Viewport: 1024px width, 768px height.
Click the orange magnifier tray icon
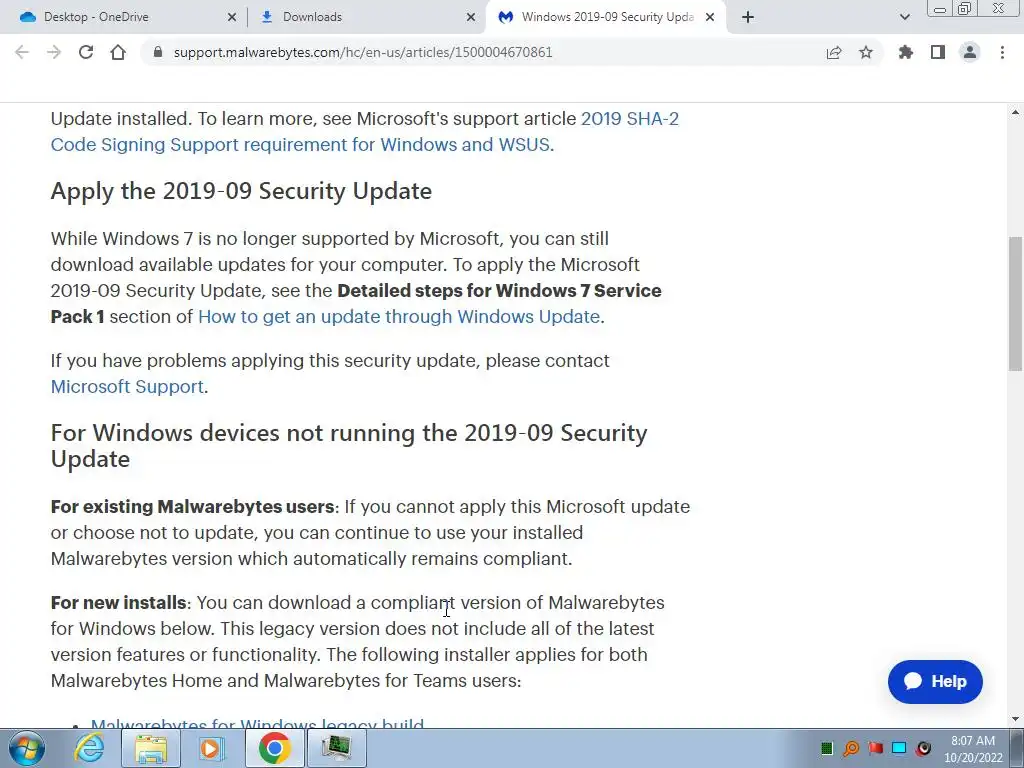(x=851, y=748)
